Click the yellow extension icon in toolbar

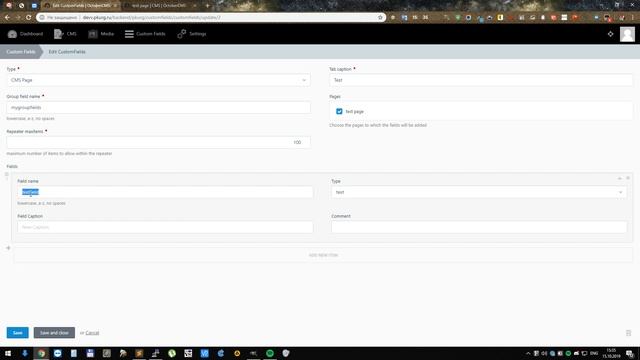click(500, 18)
